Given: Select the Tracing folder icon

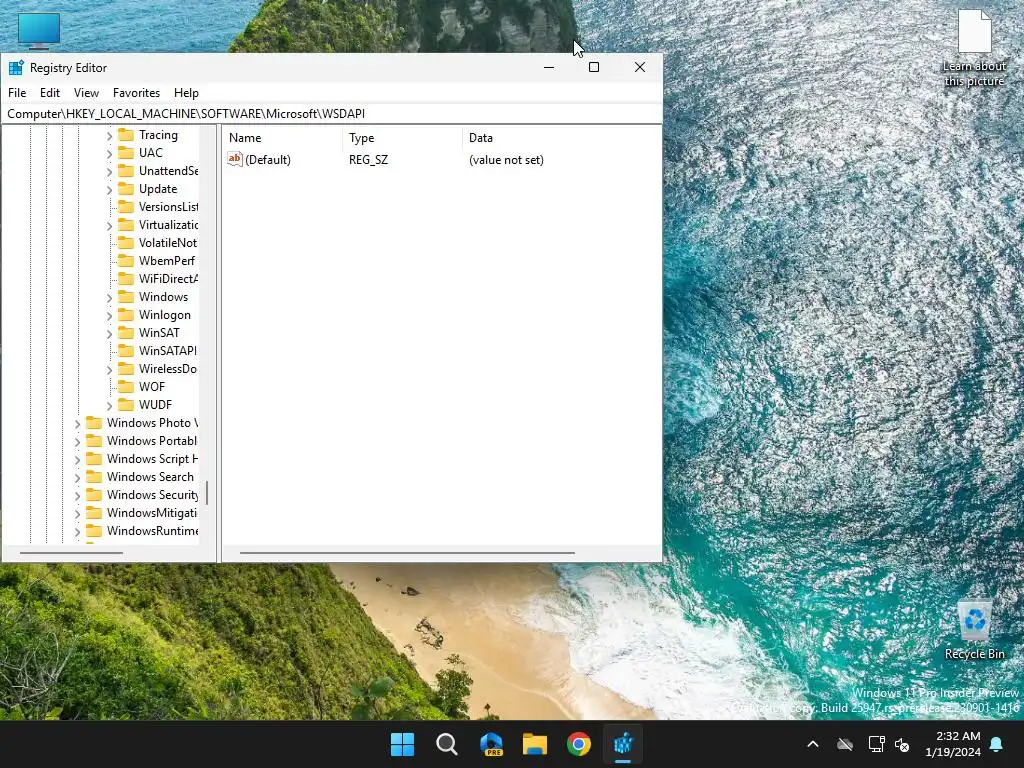Looking at the screenshot, I should coord(126,135).
